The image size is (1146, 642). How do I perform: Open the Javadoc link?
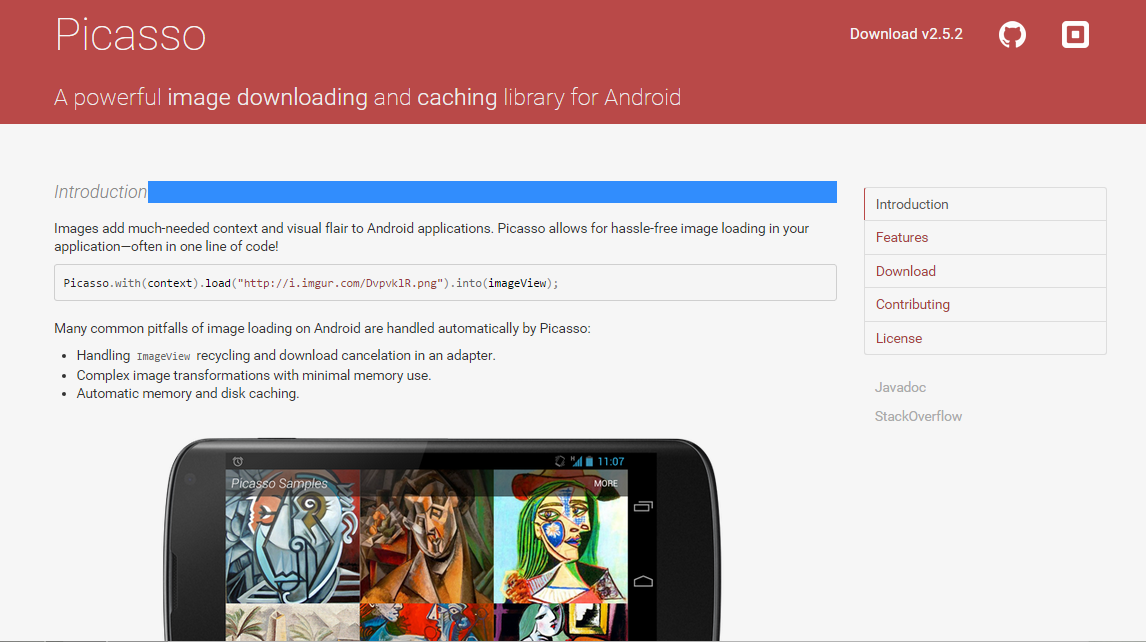coord(900,388)
